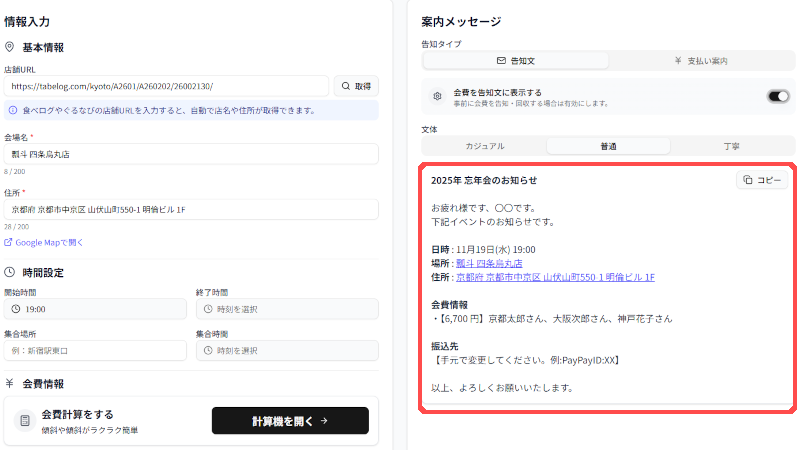The height and width of the screenshot is (450, 800).
Task: Switch to 支払い案内 tab
Action: 700,61
